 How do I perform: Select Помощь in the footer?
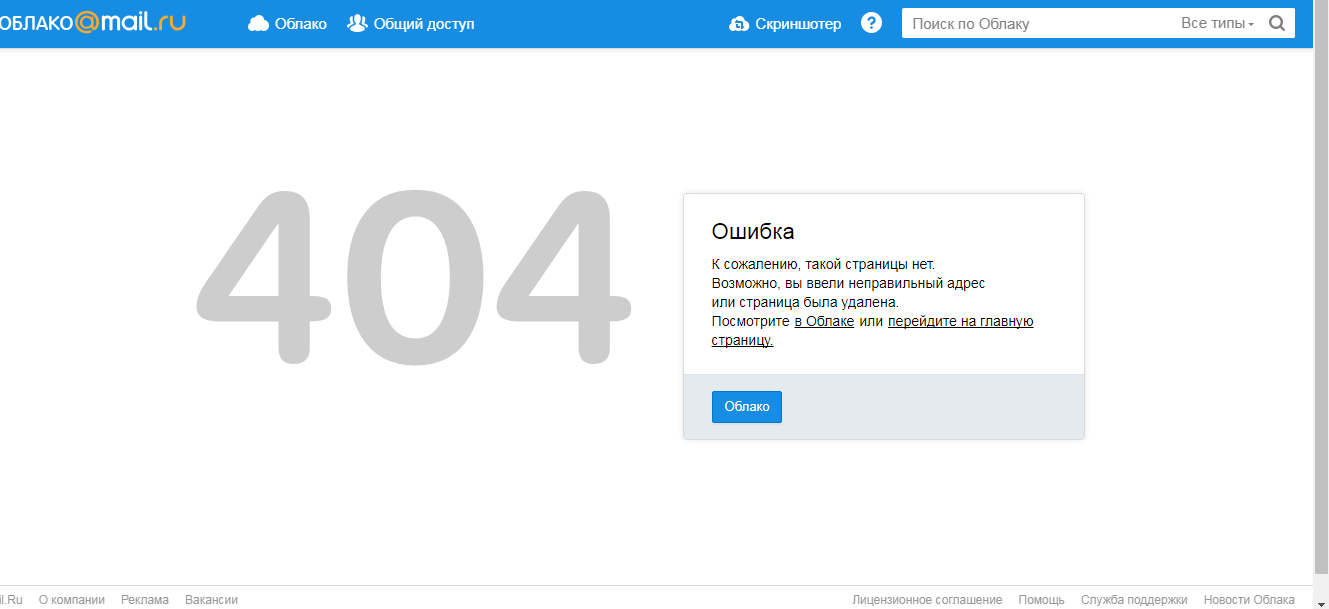[1041, 600]
